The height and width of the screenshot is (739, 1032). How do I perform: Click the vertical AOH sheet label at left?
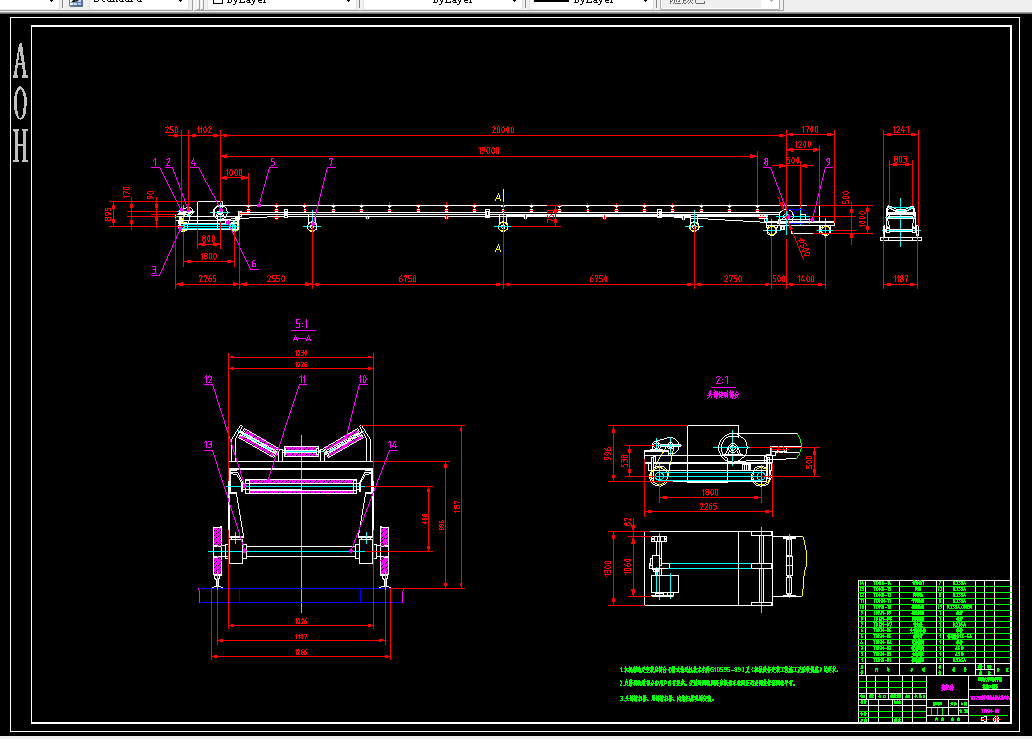(20, 103)
